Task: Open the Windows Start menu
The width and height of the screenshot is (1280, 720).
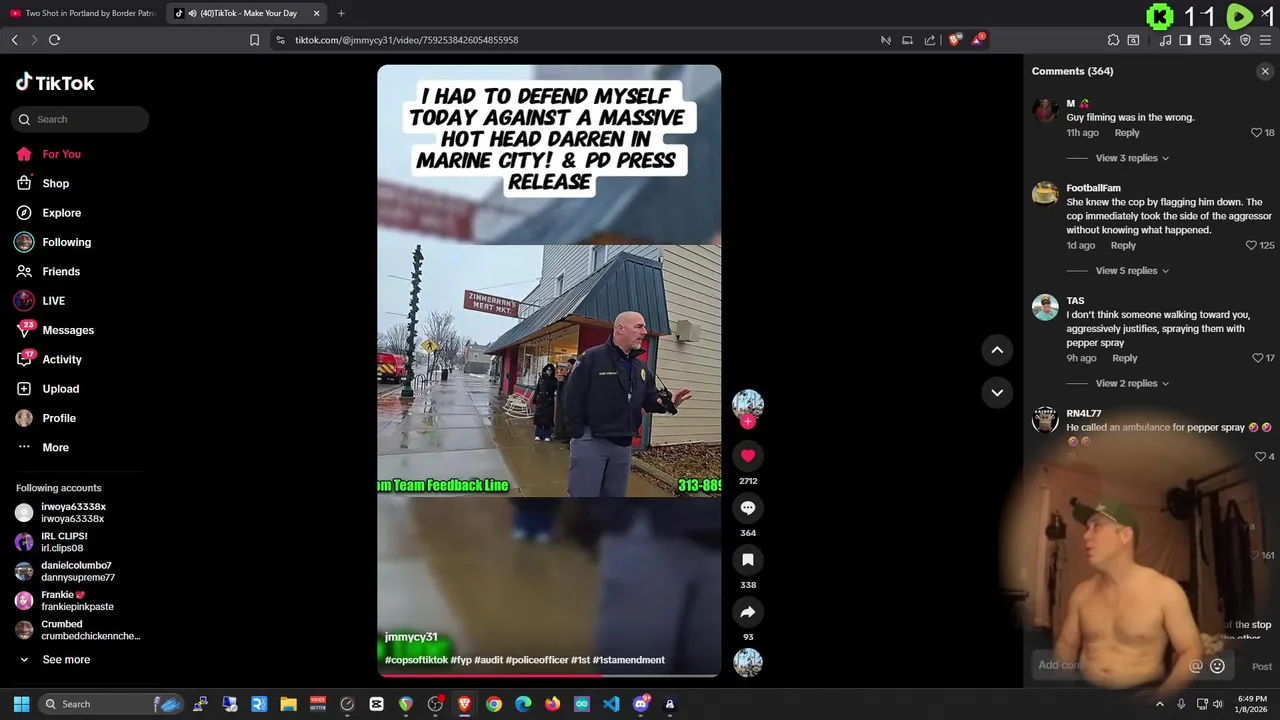Action: (21, 704)
